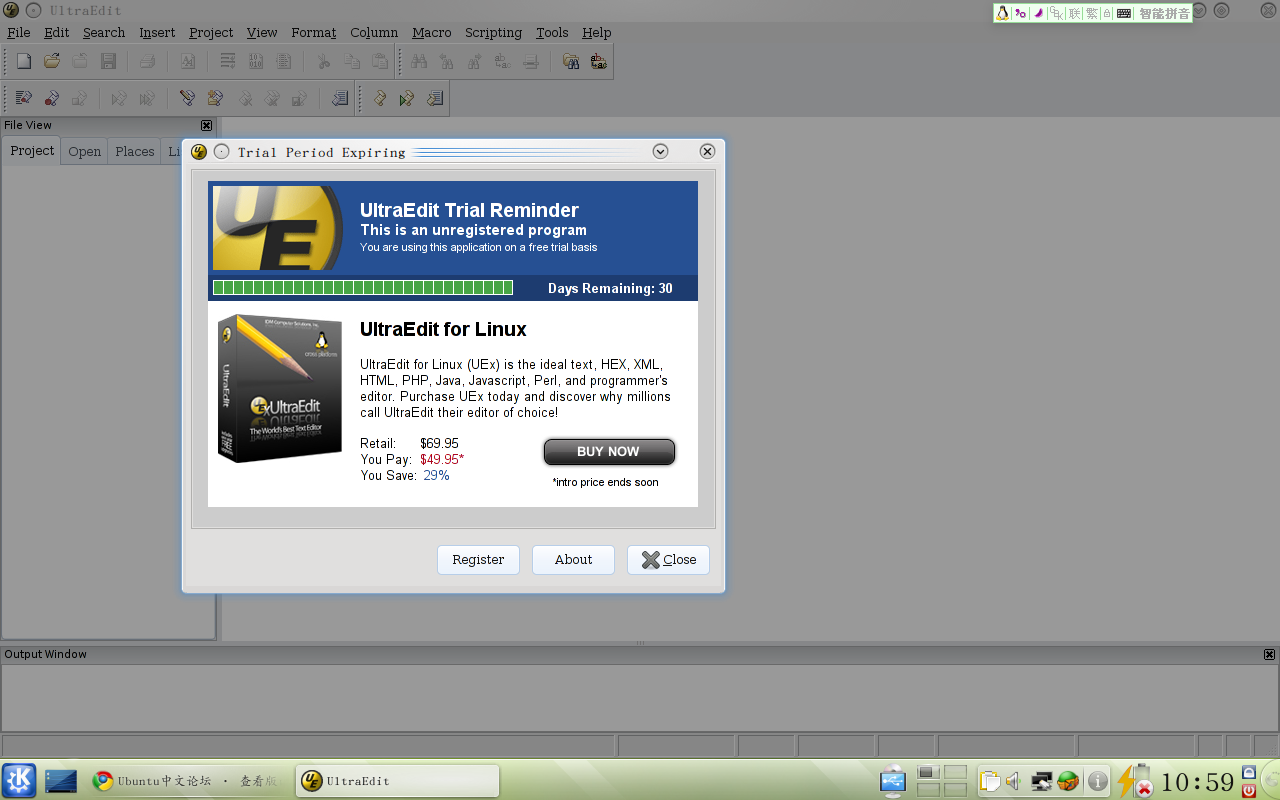Click the first macro toolbar icon
The width and height of the screenshot is (1280, 800).
pyautogui.click(x=24, y=98)
